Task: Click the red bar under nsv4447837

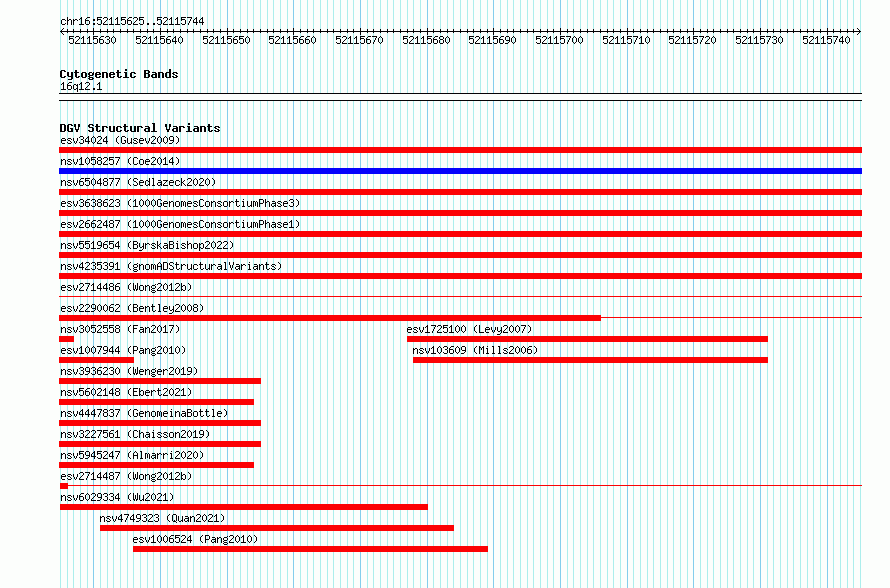Action: [160, 423]
